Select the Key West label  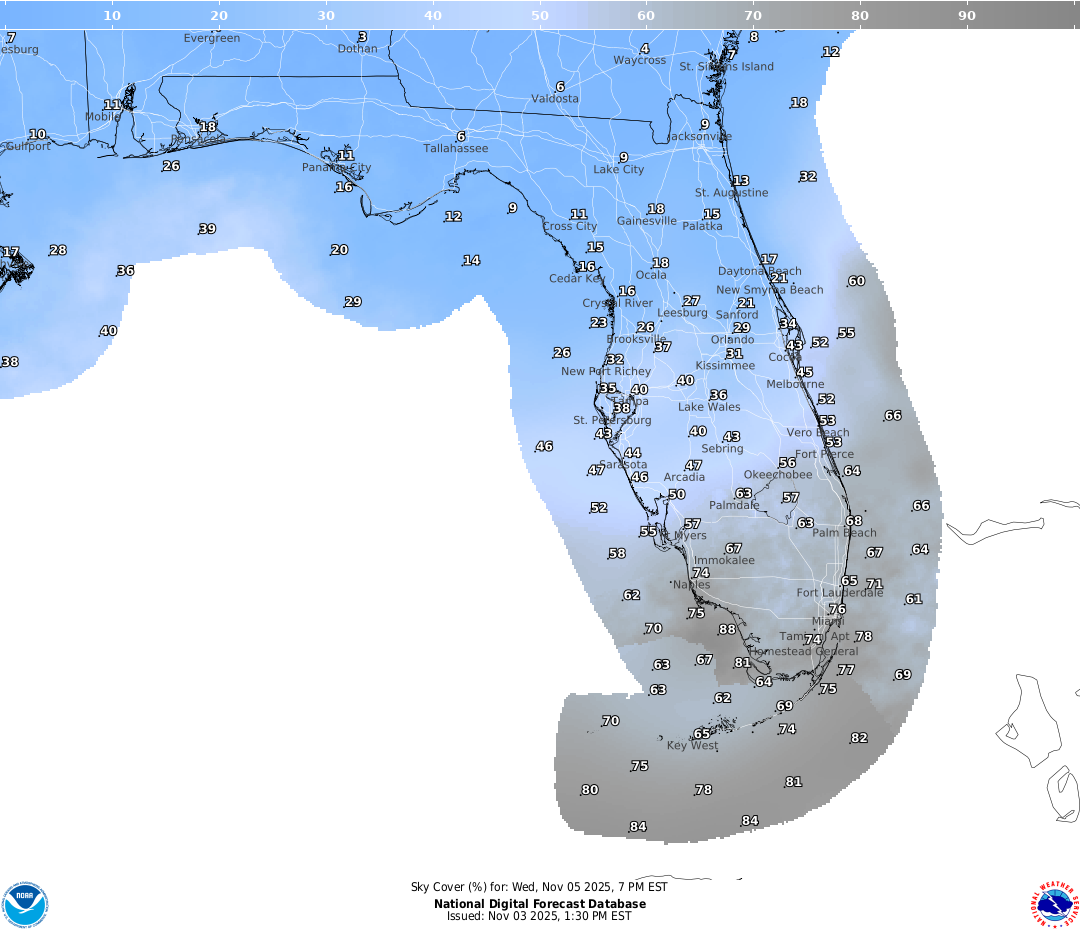(x=692, y=745)
